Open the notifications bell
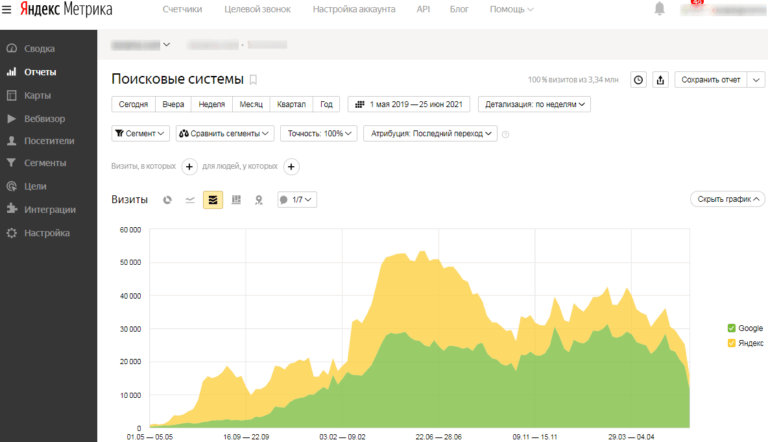 pyautogui.click(x=660, y=9)
